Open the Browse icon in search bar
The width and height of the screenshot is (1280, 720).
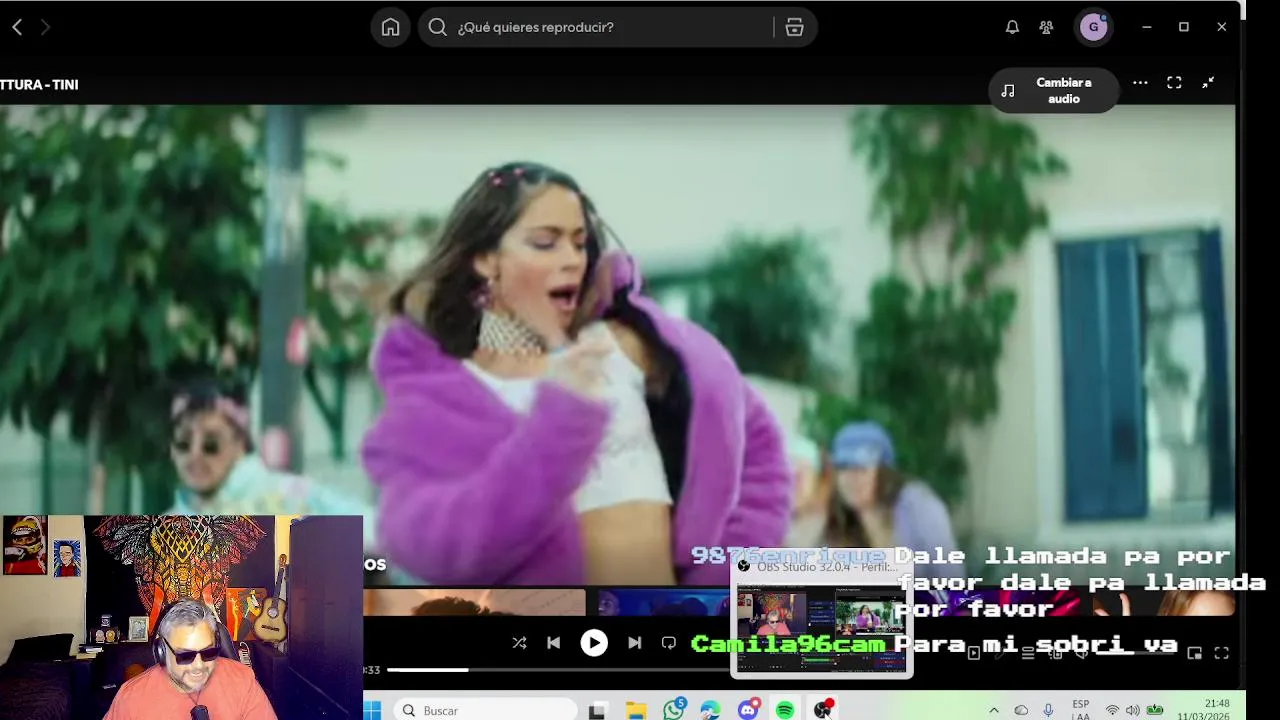(795, 27)
